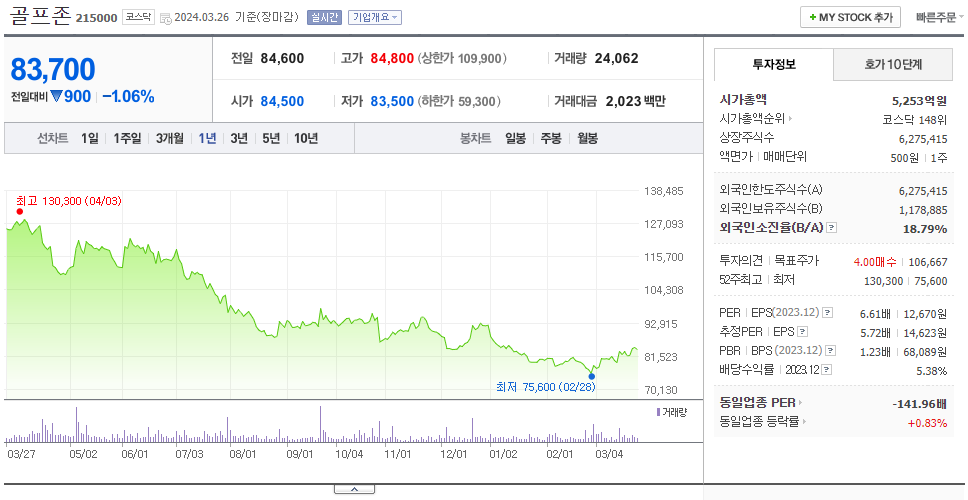
Task: Switch to the 투자정보 tab
Action: click(774, 64)
